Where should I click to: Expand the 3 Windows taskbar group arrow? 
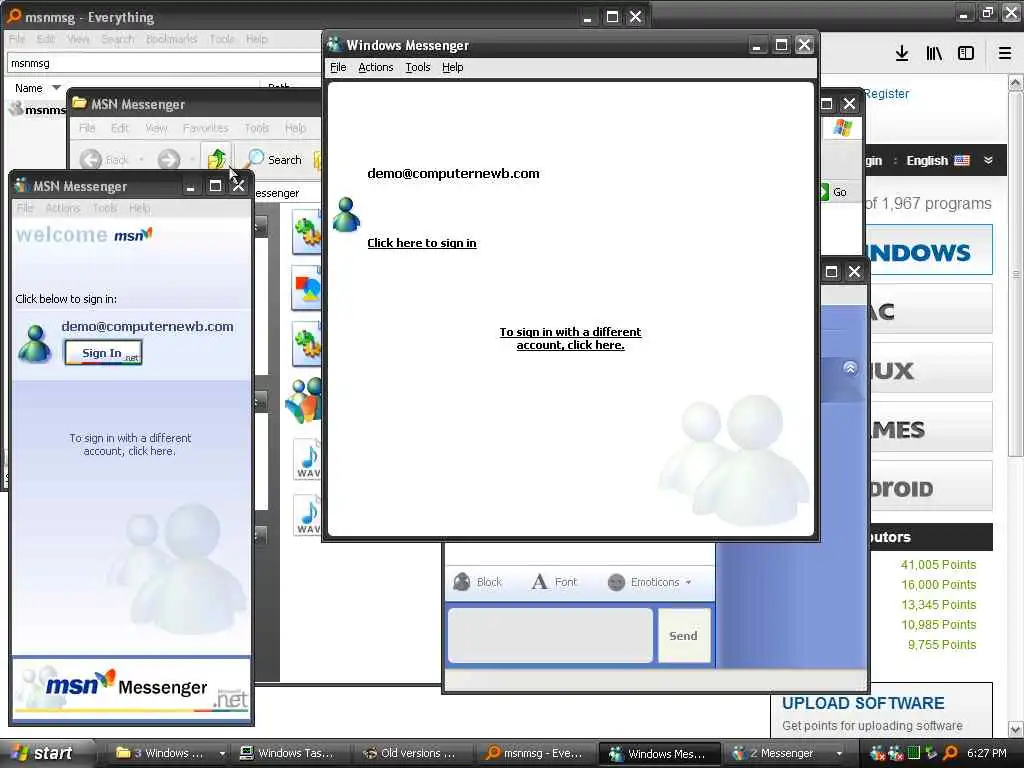click(x=222, y=753)
